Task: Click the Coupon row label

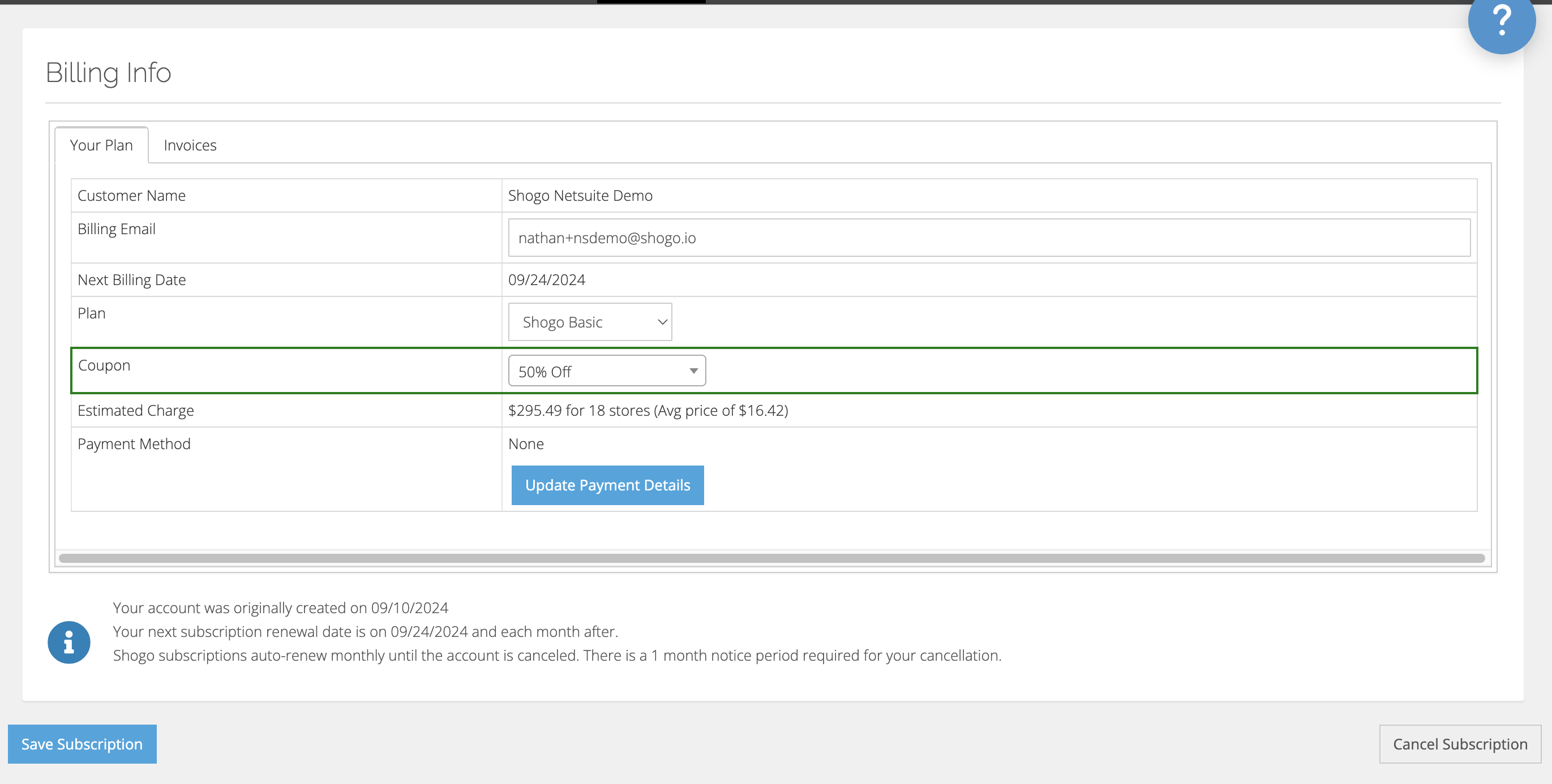Action: coord(104,365)
